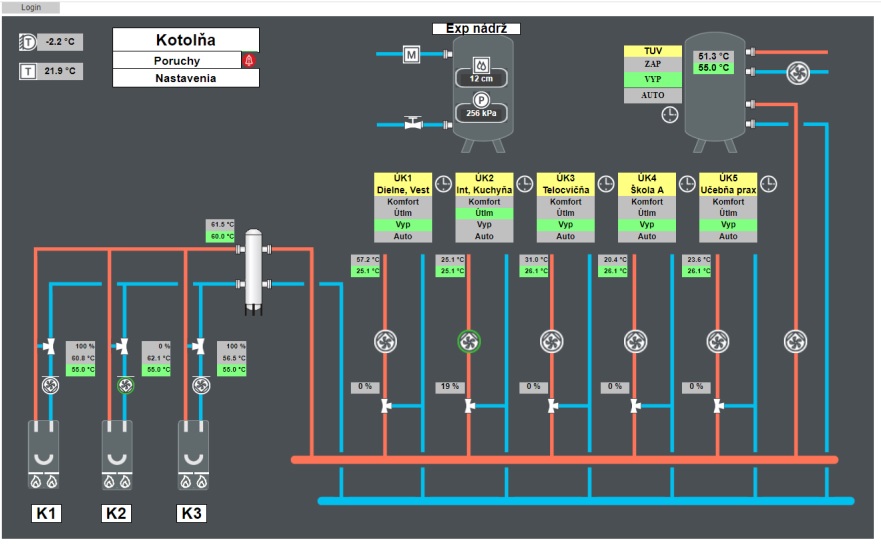Click the hydraulic separator setpoint 60.0 °C
Screen dimensions: 881x550
coord(220,237)
